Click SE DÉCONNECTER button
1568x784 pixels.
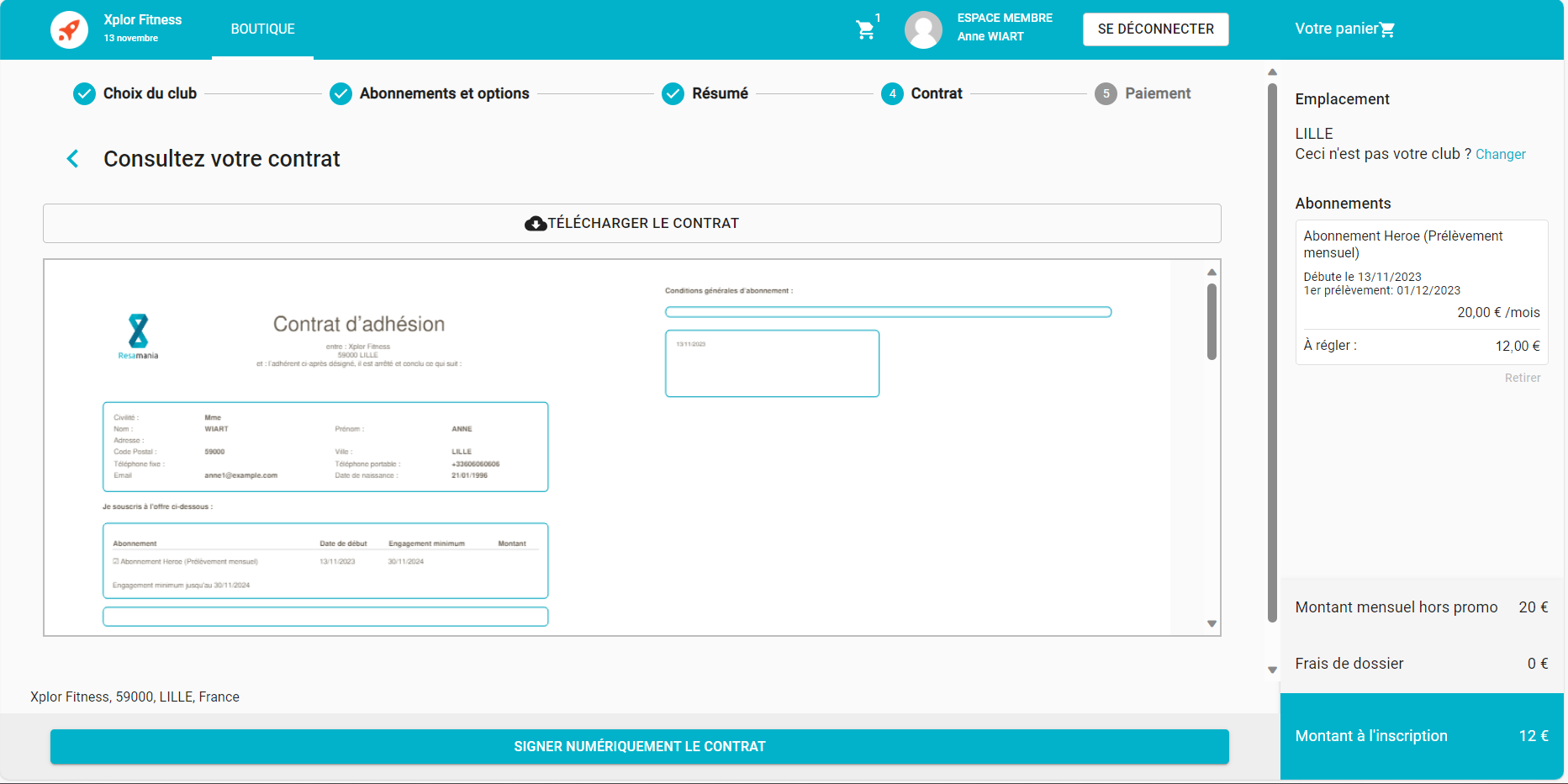point(1155,29)
